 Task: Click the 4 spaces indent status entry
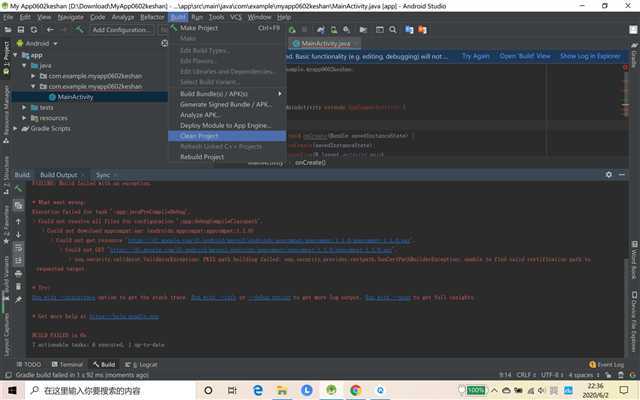pyautogui.click(x=584, y=375)
